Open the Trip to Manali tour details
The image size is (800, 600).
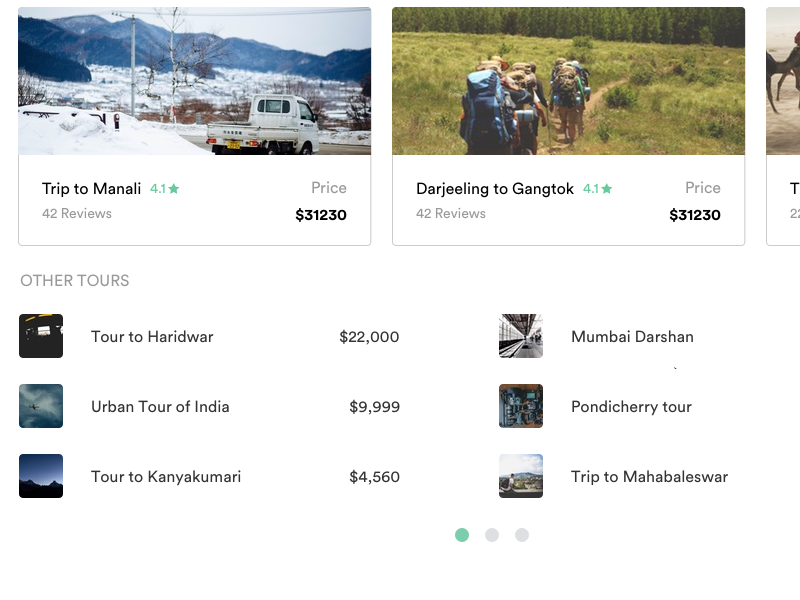pos(92,188)
